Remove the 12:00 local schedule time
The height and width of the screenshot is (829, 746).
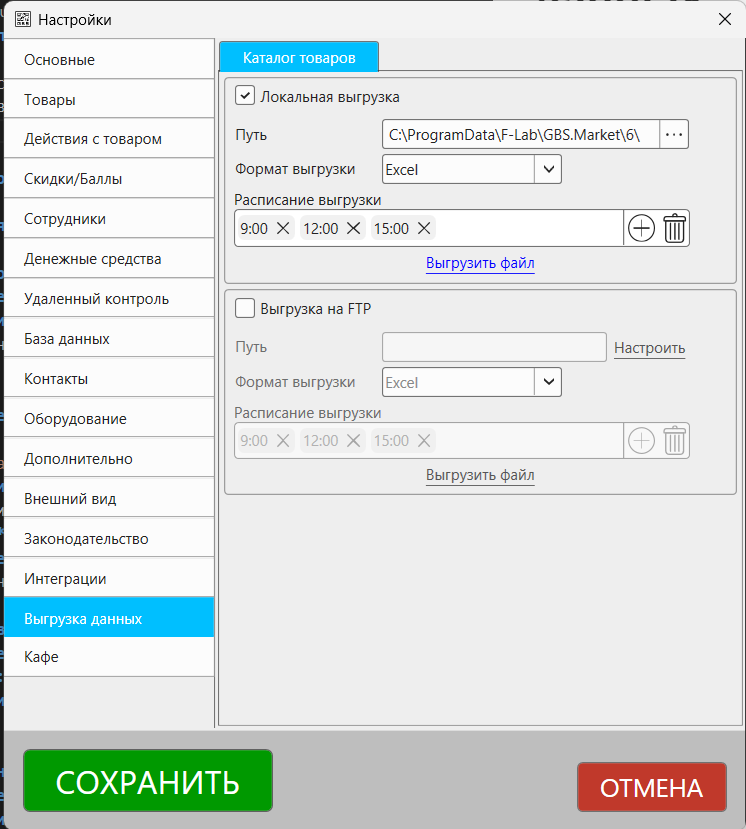(x=353, y=229)
